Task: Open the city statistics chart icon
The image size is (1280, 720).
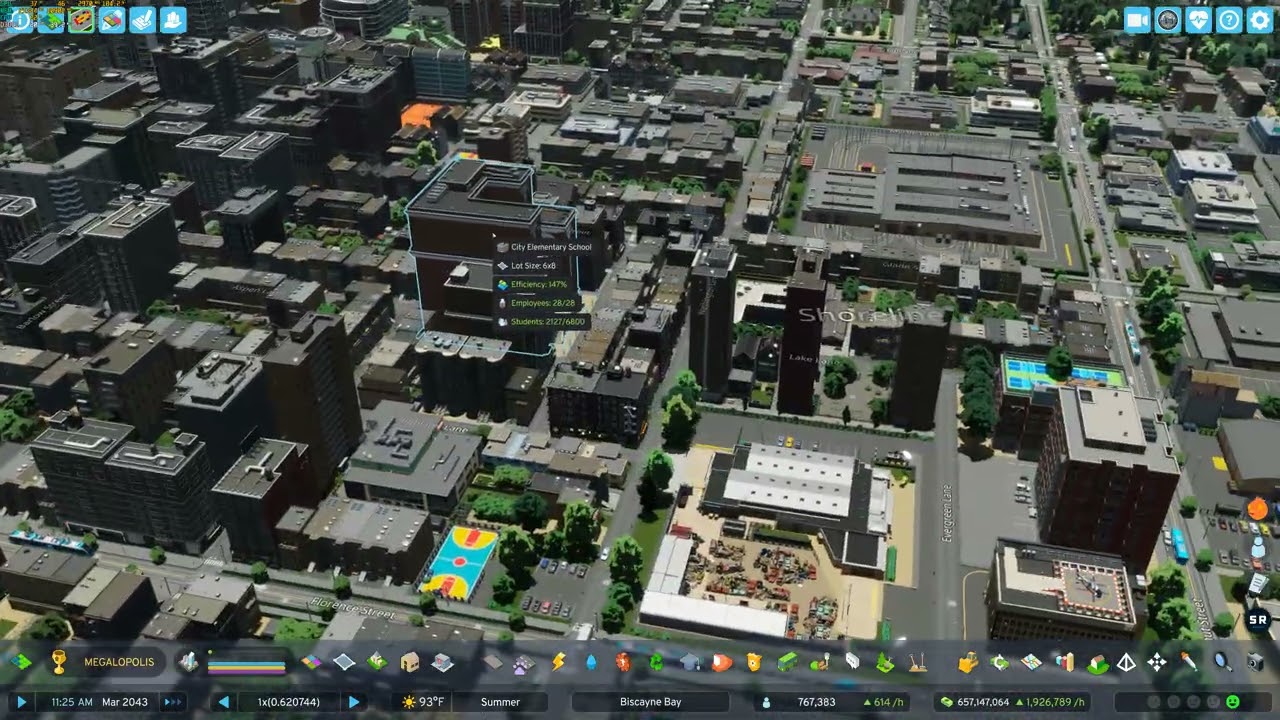Action: click(1064, 662)
